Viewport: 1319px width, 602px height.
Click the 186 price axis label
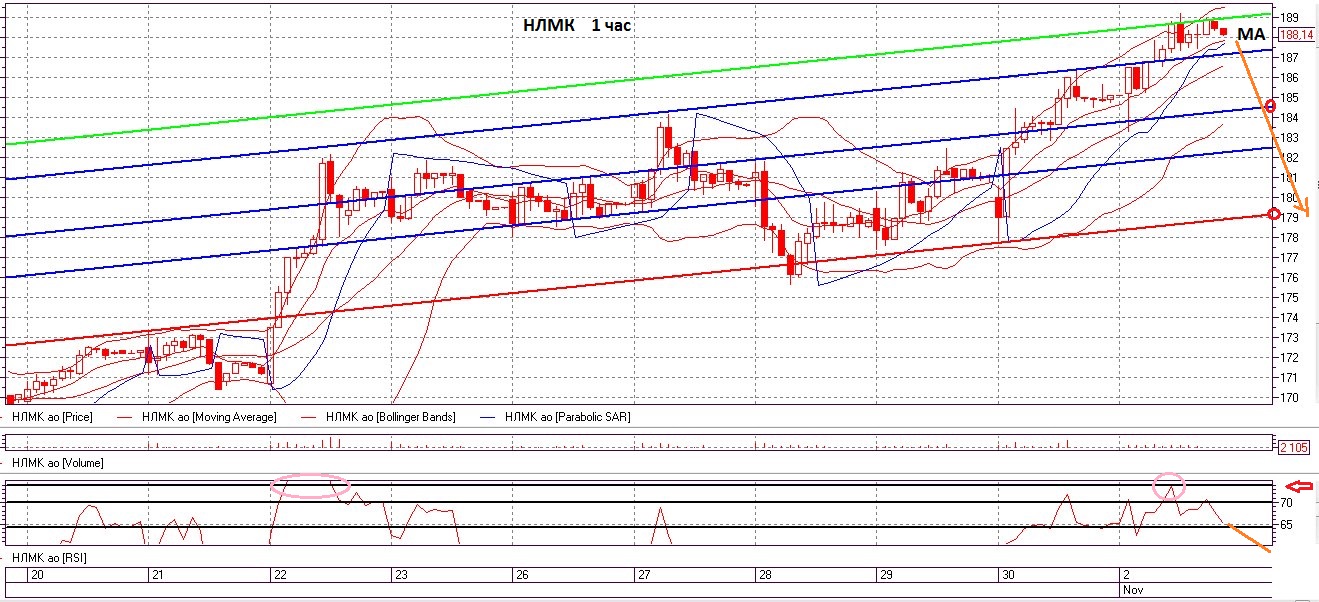click(x=1289, y=78)
